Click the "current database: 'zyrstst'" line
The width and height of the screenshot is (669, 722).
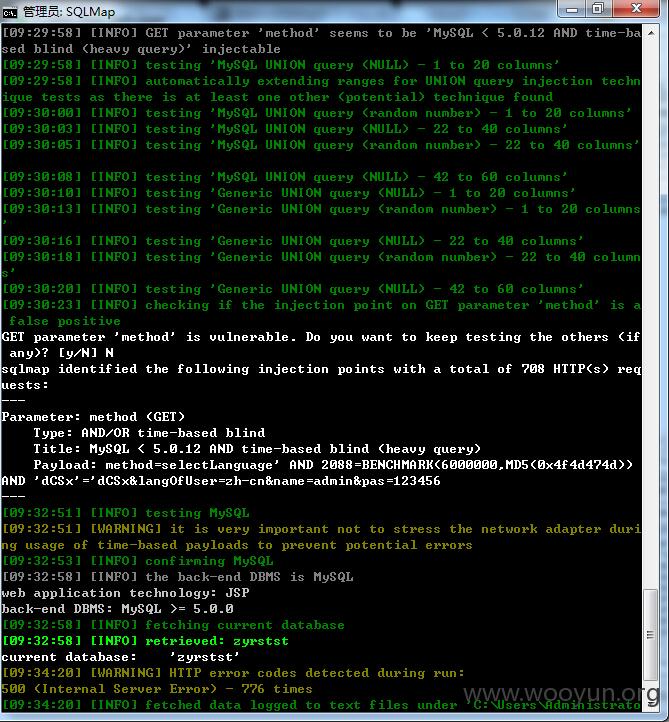tap(121, 657)
